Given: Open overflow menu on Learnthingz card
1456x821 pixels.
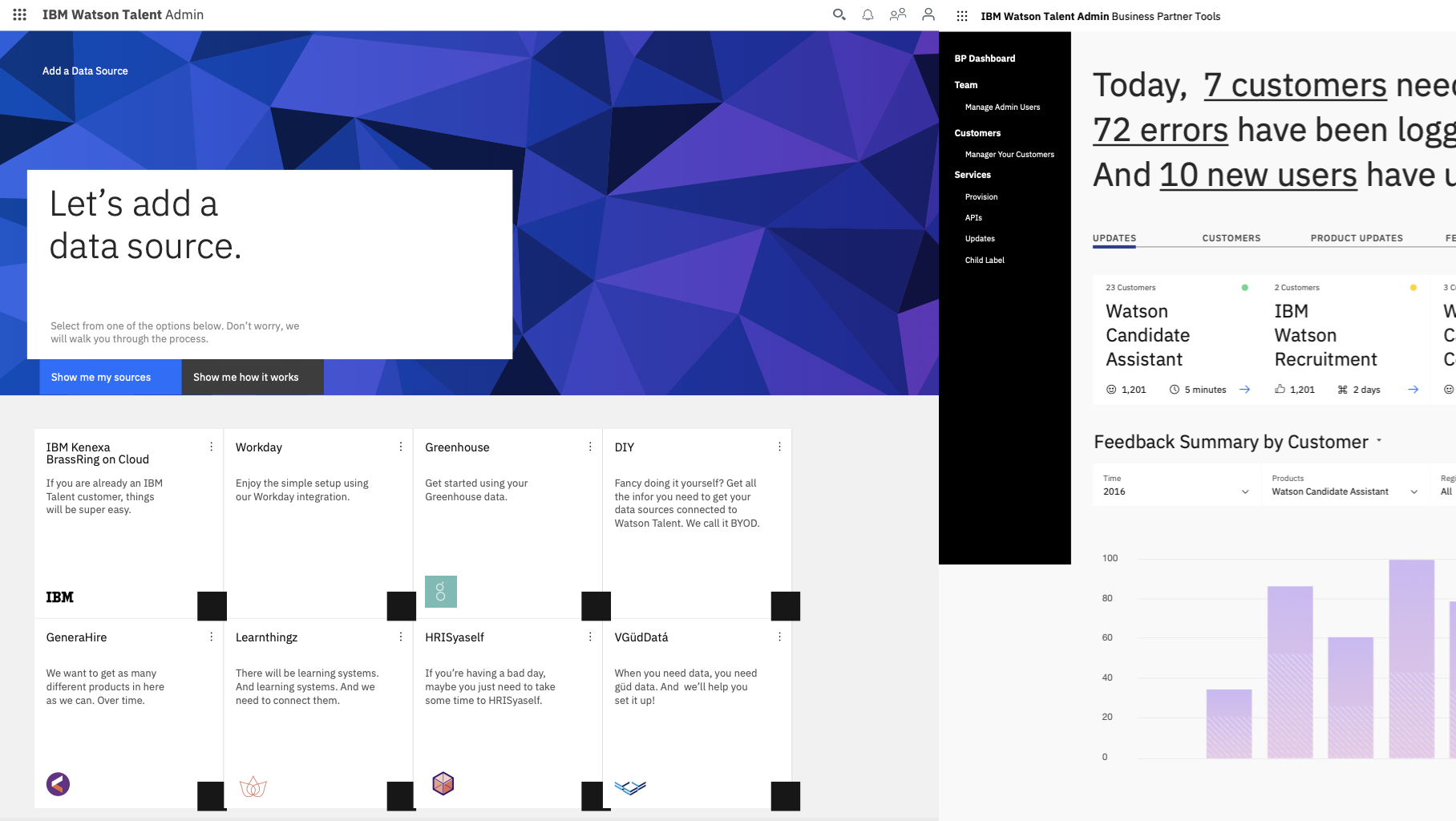Looking at the screenshot, I should point(401,637).
